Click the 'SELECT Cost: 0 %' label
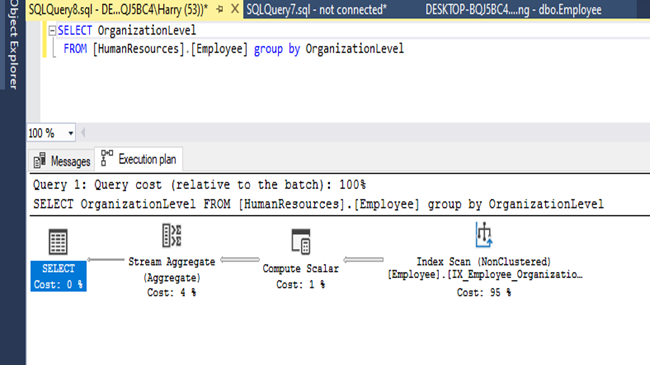Viewport: 658px width, 365px height. coord(58,276)
